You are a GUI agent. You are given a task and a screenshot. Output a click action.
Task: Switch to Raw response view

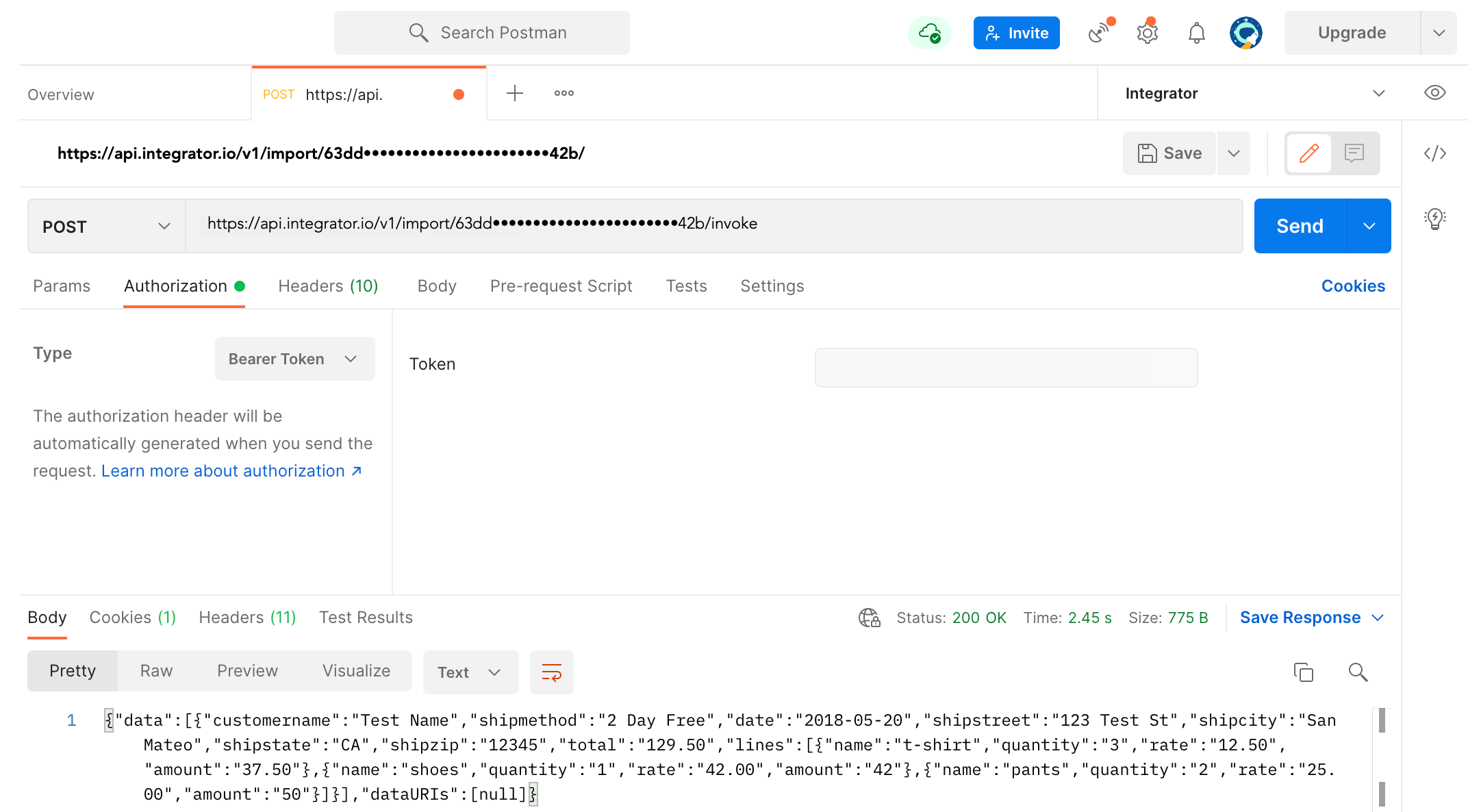pos(156,671)
